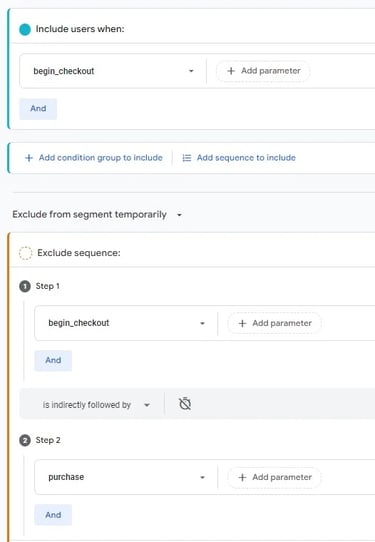Click the dashed exclude sequence circle icon
The height and width of the screenshot is (542, 375).
[x=25, y=253]
